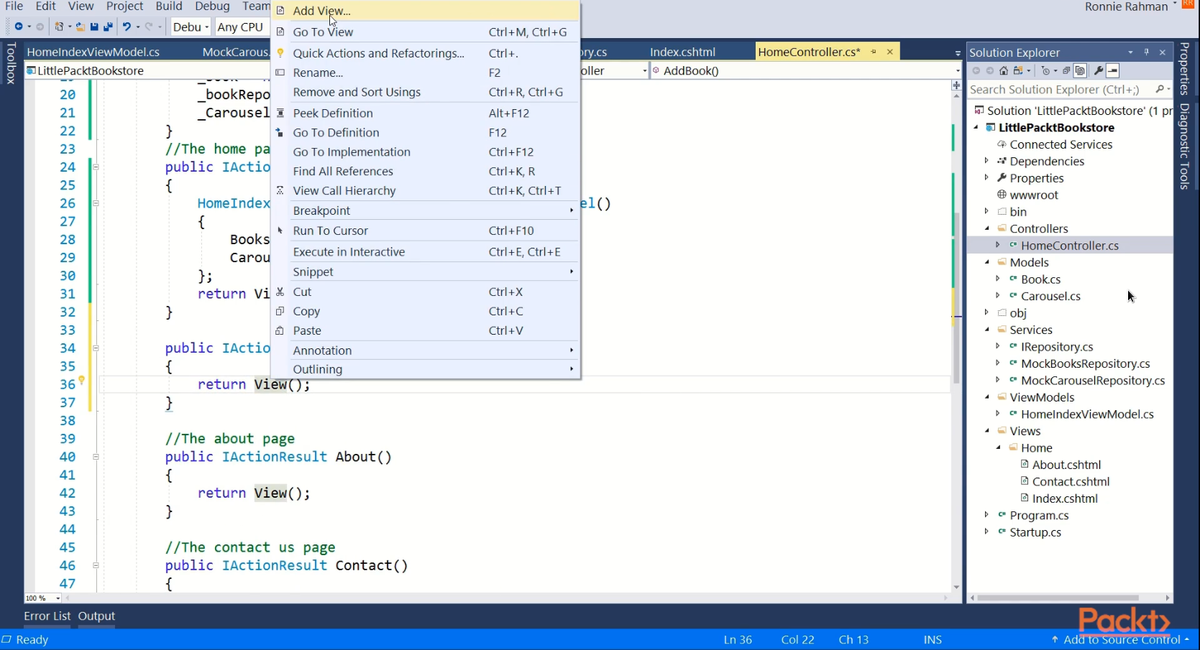Click the Save All toolbar icon
Screen dimensions: 1200x650
click(107, 26)
